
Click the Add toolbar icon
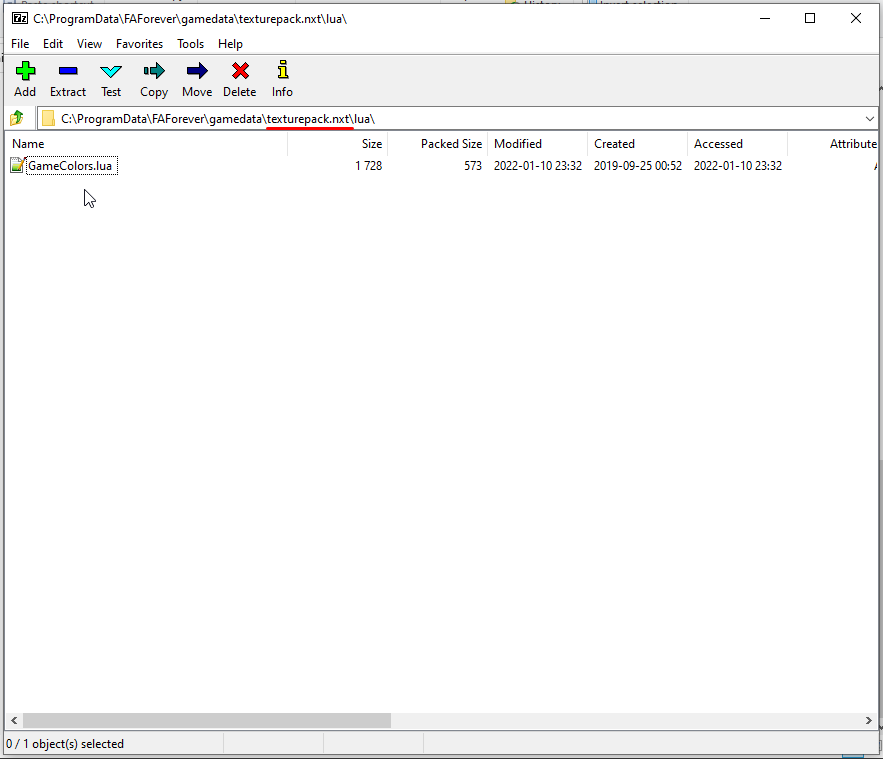pos(25,71)
